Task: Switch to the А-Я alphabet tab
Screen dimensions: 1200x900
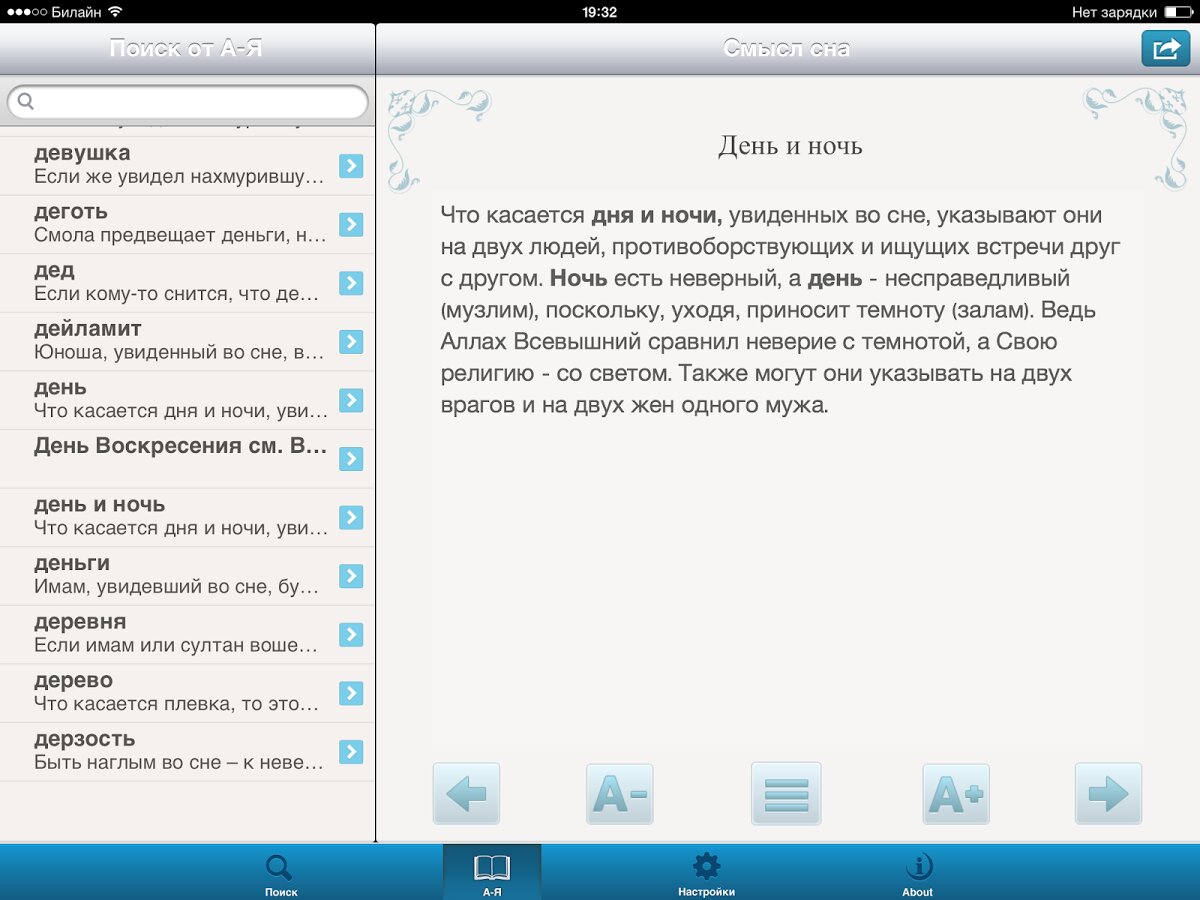Action: click(492, 873)
